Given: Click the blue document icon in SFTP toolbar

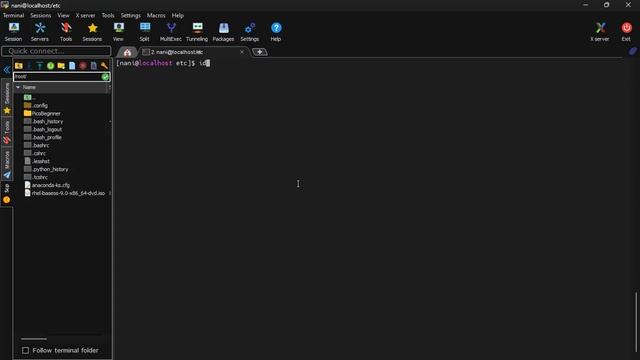Looking at the screenshot, I should pyautogui.click(x=93, y=66).
